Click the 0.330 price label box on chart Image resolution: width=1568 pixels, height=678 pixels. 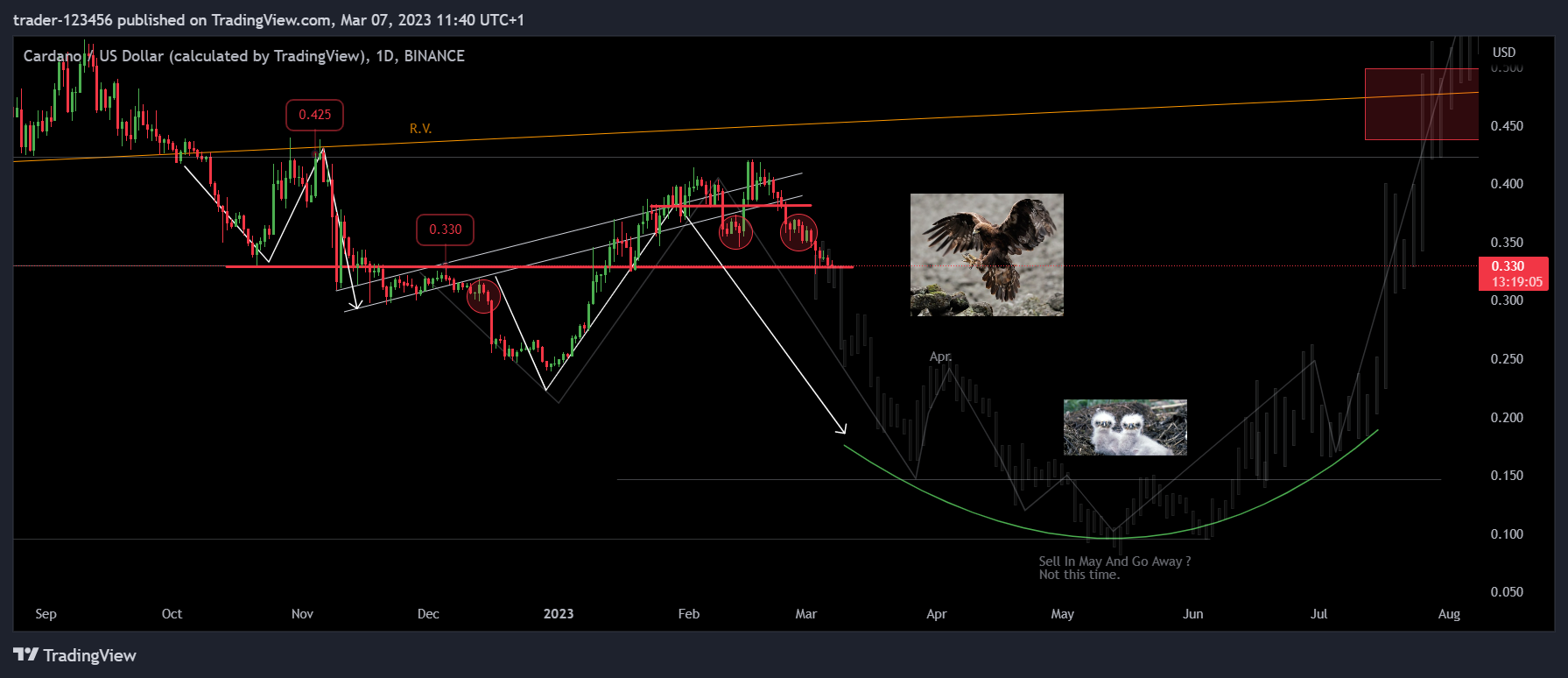[x=445, y=230]
